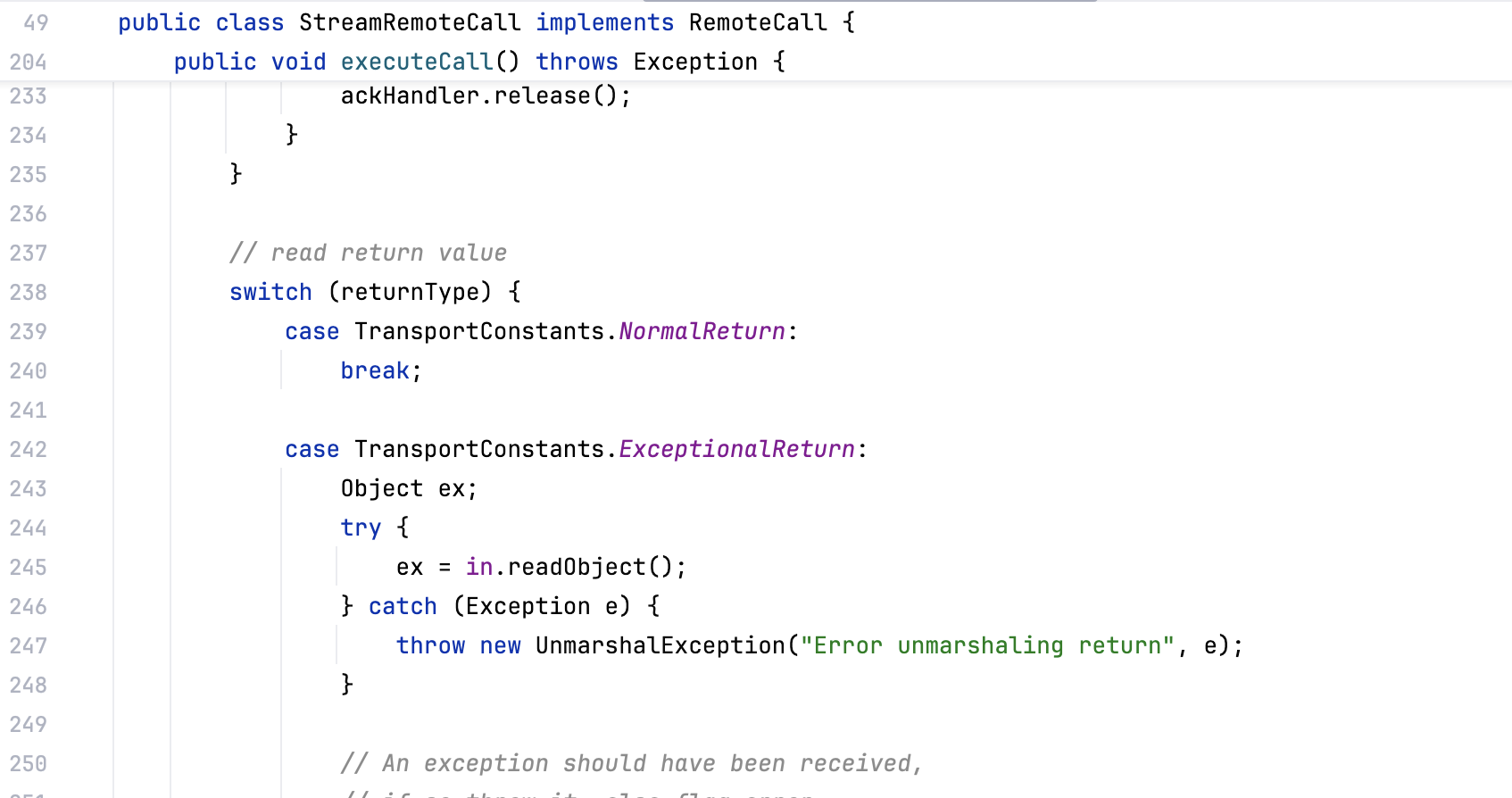Viewport: 1512px width, 798px height.
Task: Click the "read return value" comment
Action: tap(368, 253)
